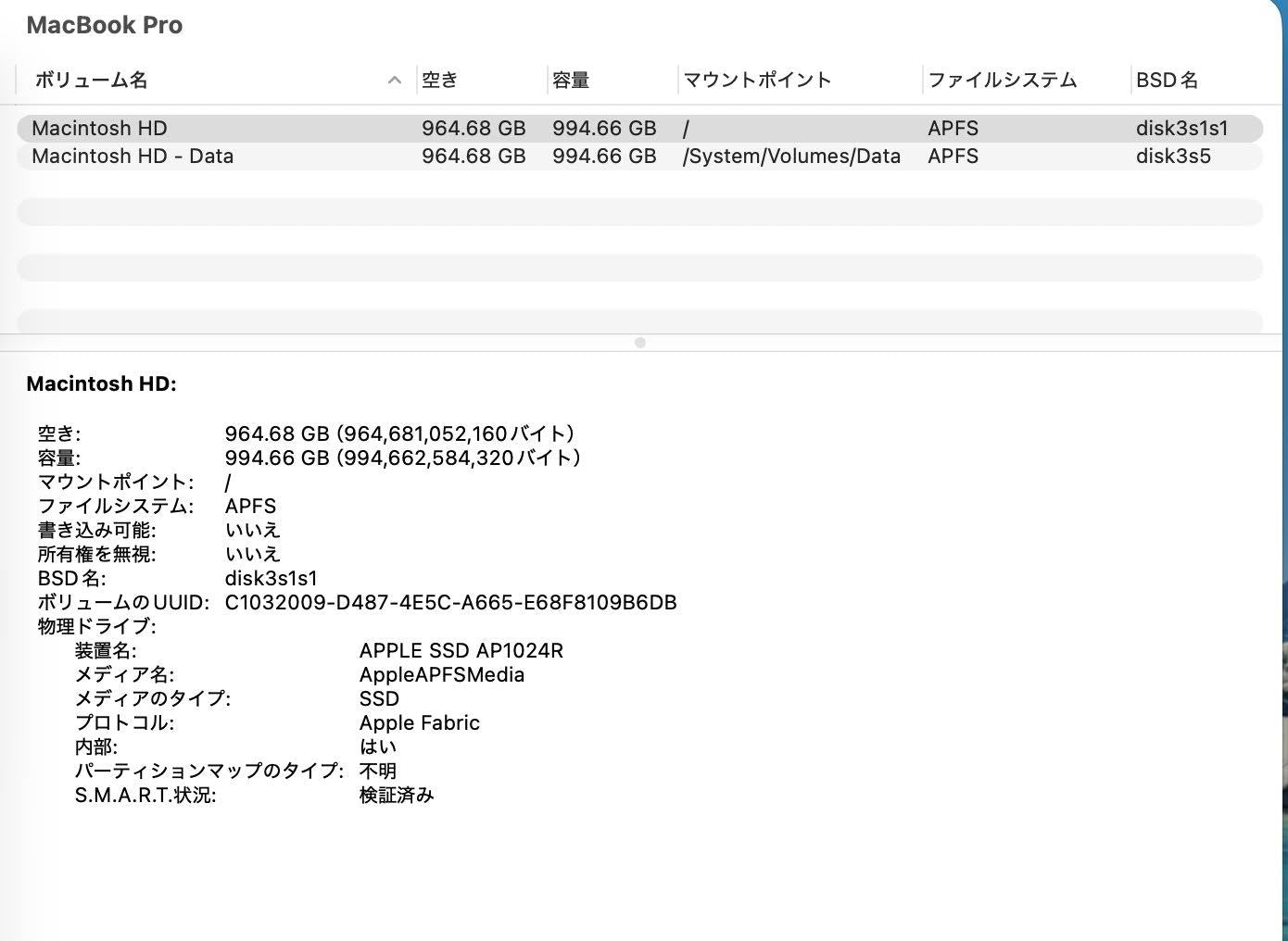Toggle the sort direction chevron on ボリューム名
This screenshot has width=1288, height=941.
[395, 80]
